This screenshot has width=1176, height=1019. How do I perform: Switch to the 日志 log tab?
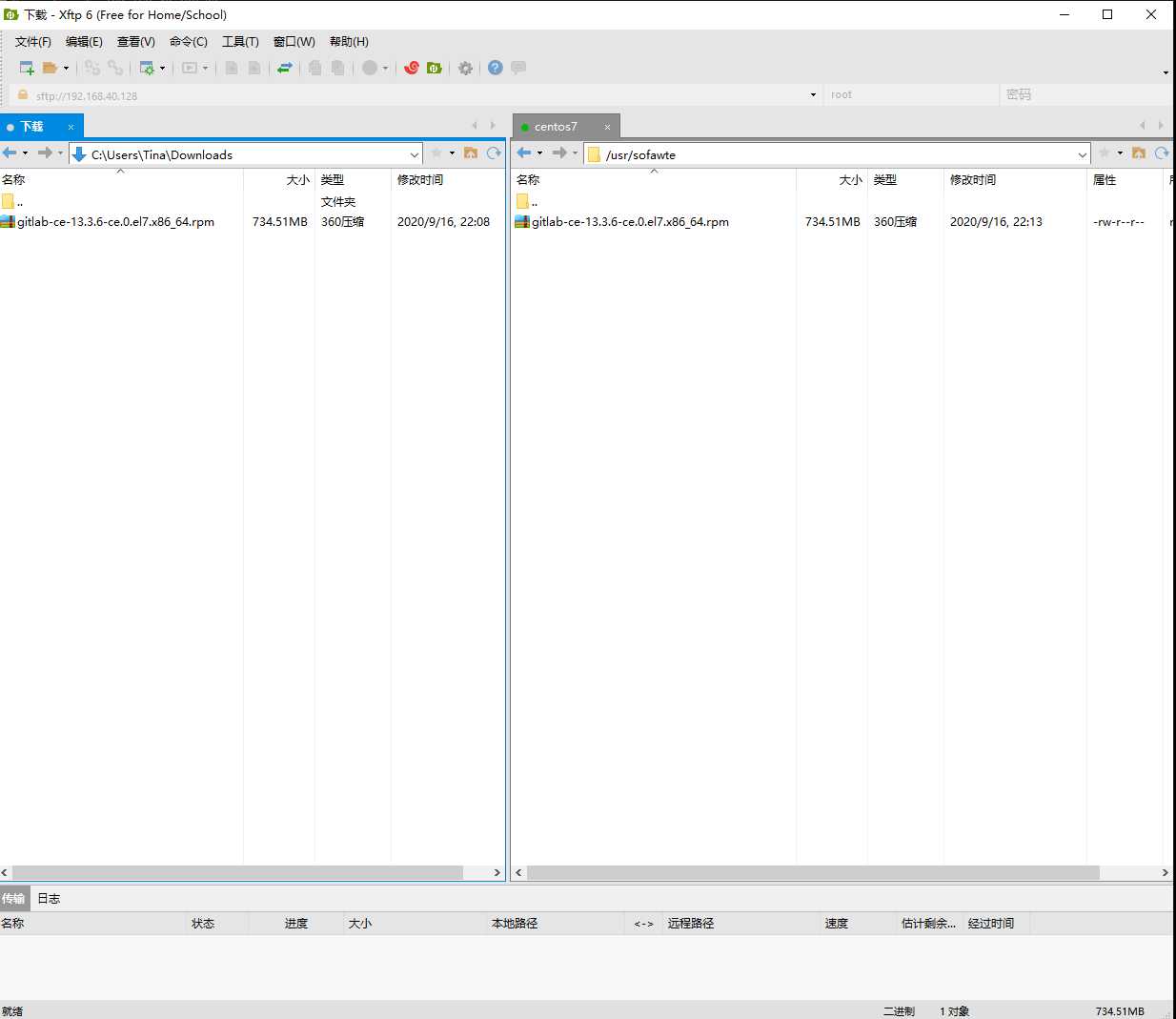pos(49,898)
